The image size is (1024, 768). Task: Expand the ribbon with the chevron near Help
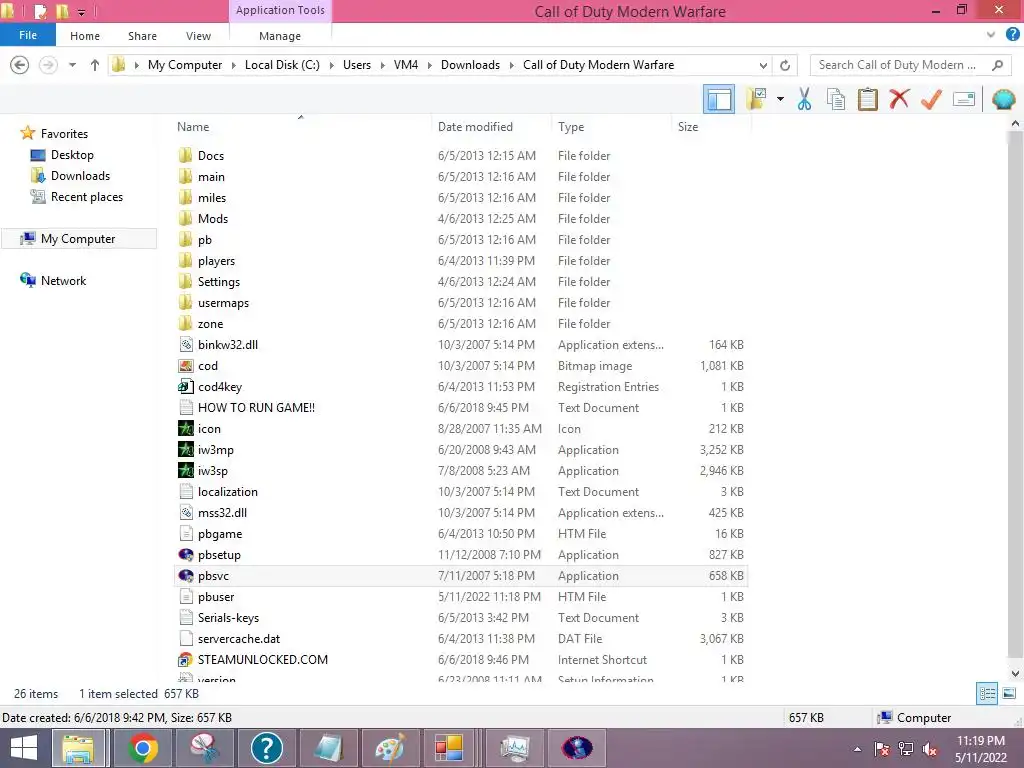tap(991, 35)
